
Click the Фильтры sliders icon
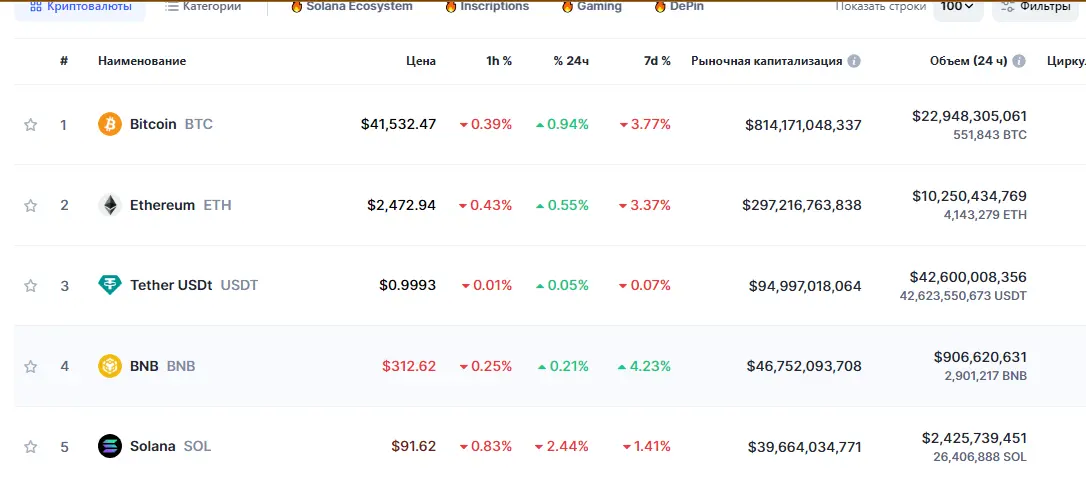1010,7
